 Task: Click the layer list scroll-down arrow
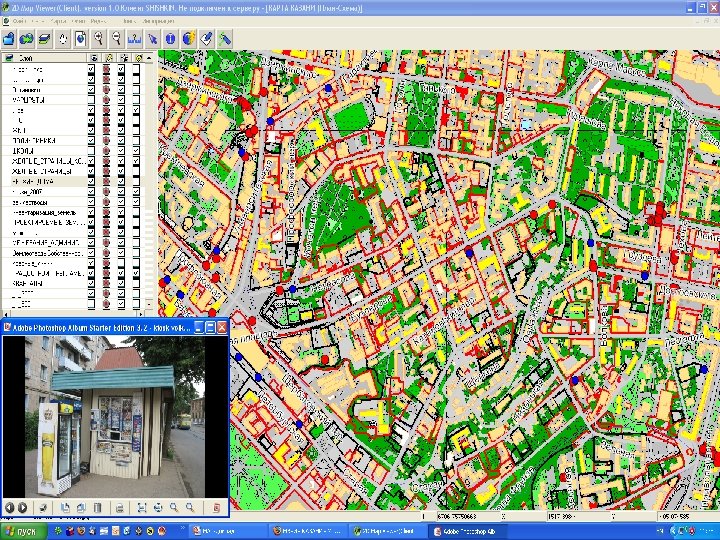click(x=149, y=304)
